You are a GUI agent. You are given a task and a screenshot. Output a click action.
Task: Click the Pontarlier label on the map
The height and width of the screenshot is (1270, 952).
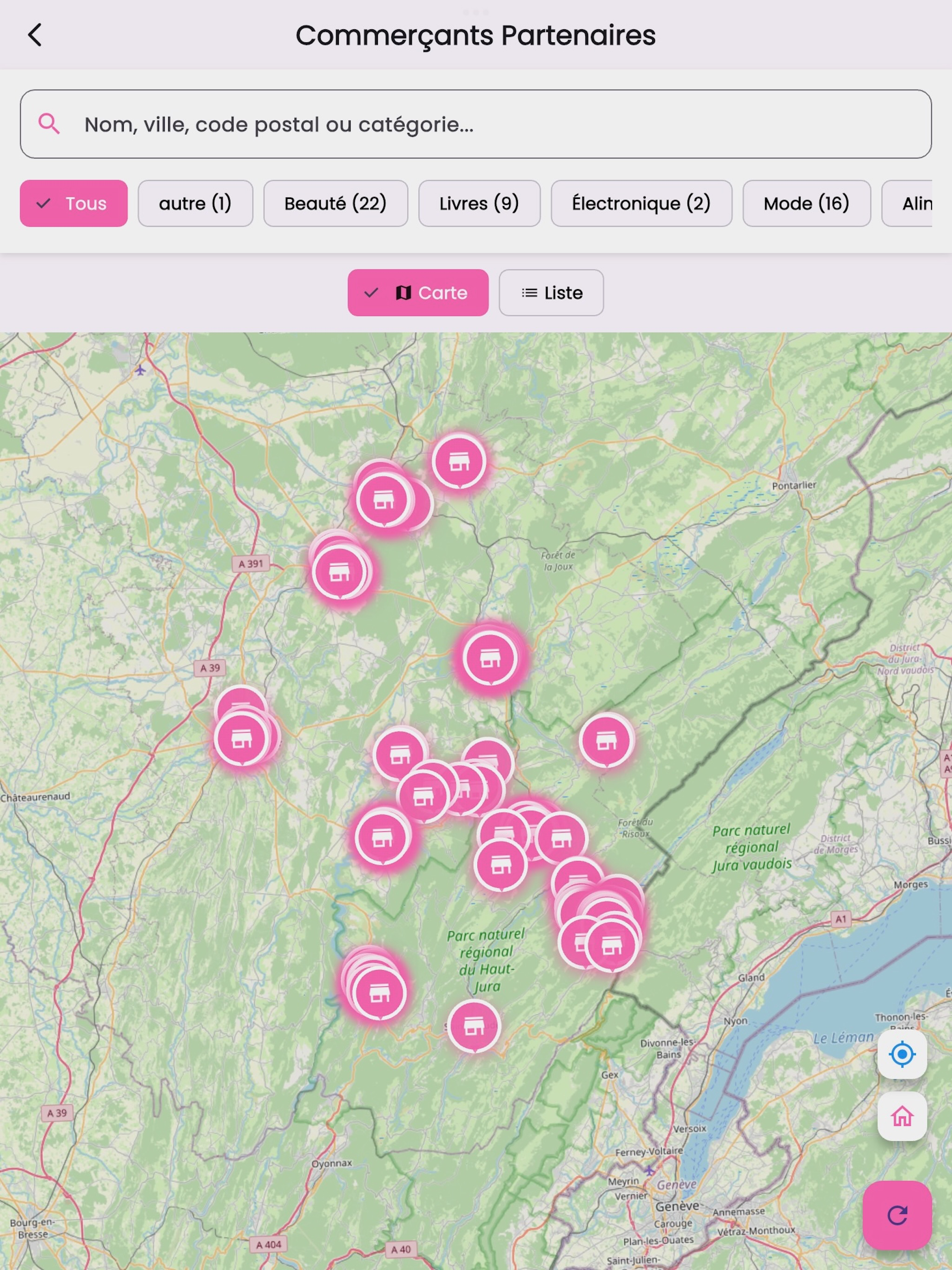click(793, 485)
